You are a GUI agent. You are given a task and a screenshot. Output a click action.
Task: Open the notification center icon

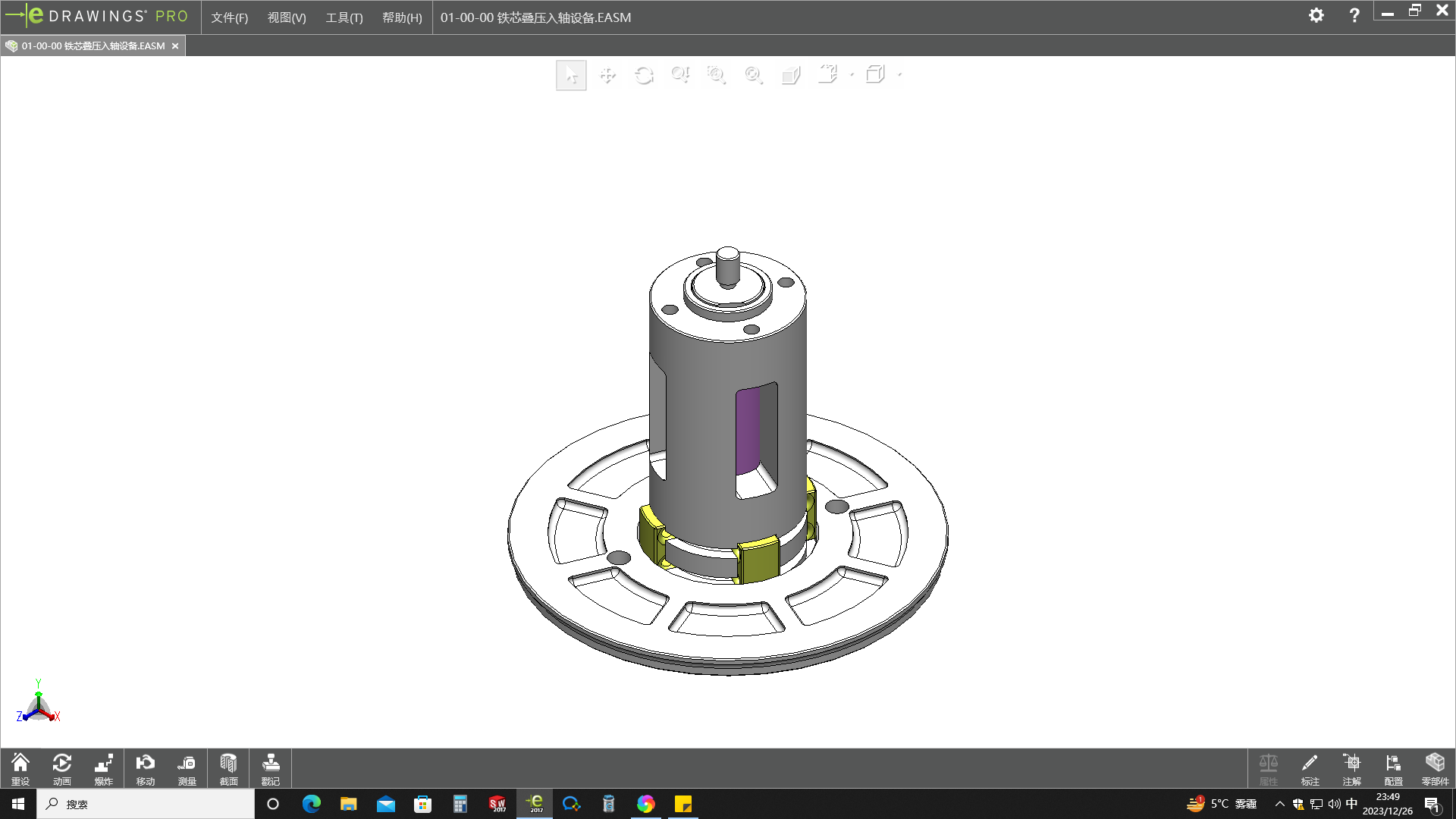click(x=1432, y=804)
